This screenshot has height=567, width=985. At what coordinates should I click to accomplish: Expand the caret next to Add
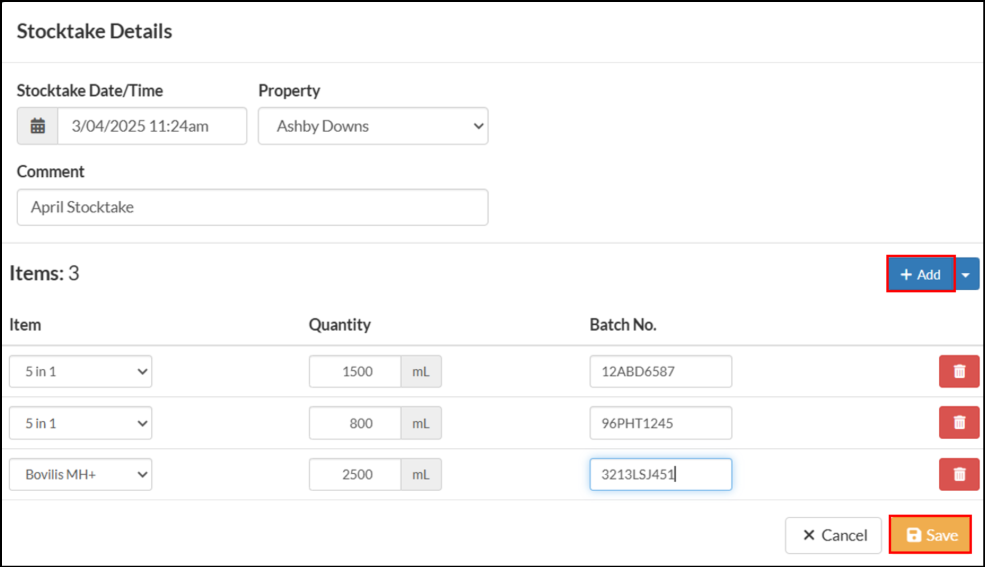click(967, 274)
